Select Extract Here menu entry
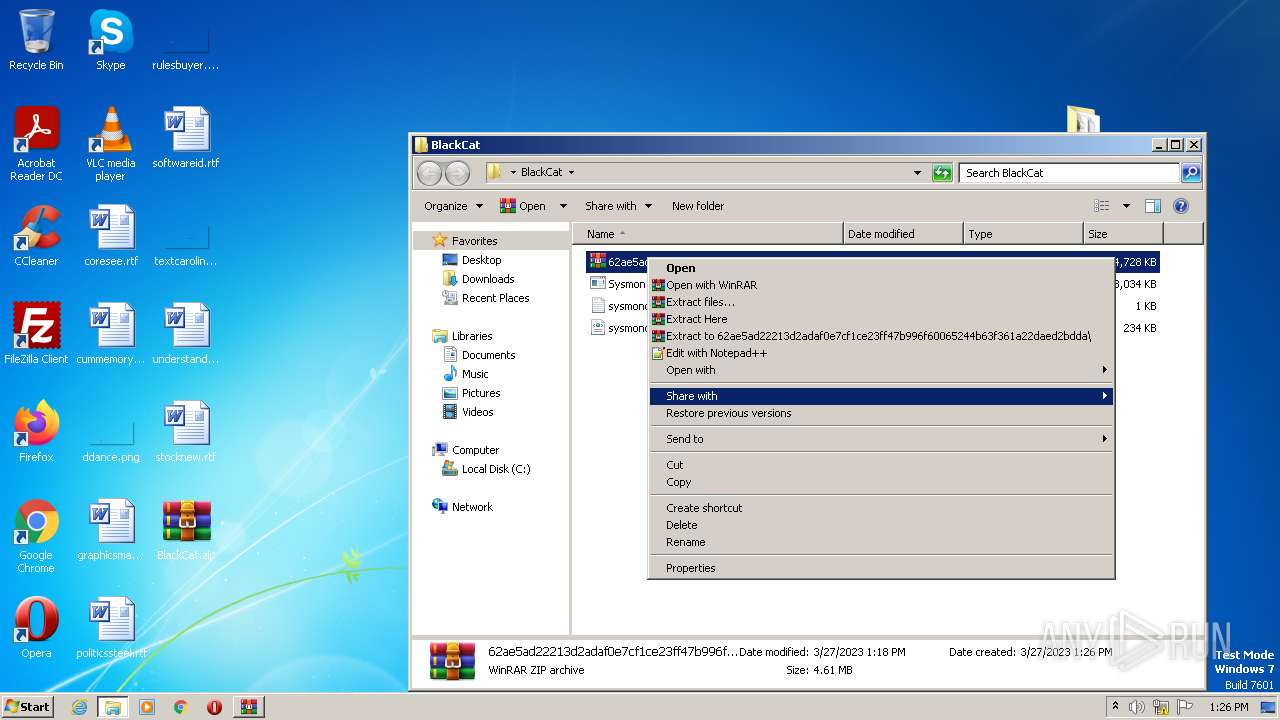 coord(881,319)
